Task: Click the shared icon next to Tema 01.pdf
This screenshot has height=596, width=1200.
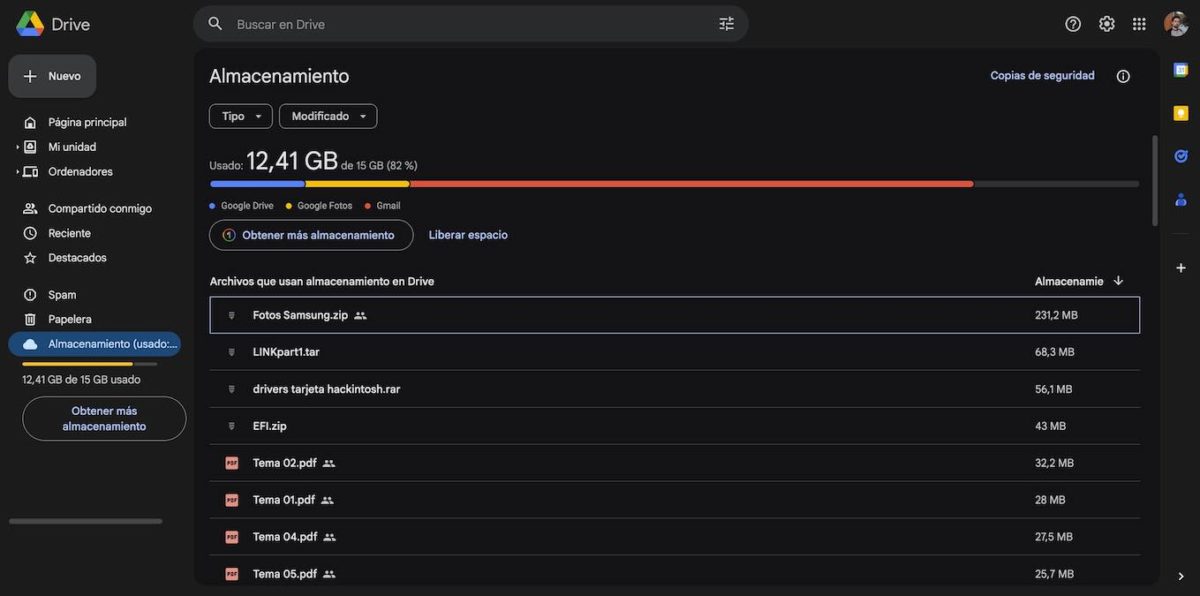Action: click(327, 500)
